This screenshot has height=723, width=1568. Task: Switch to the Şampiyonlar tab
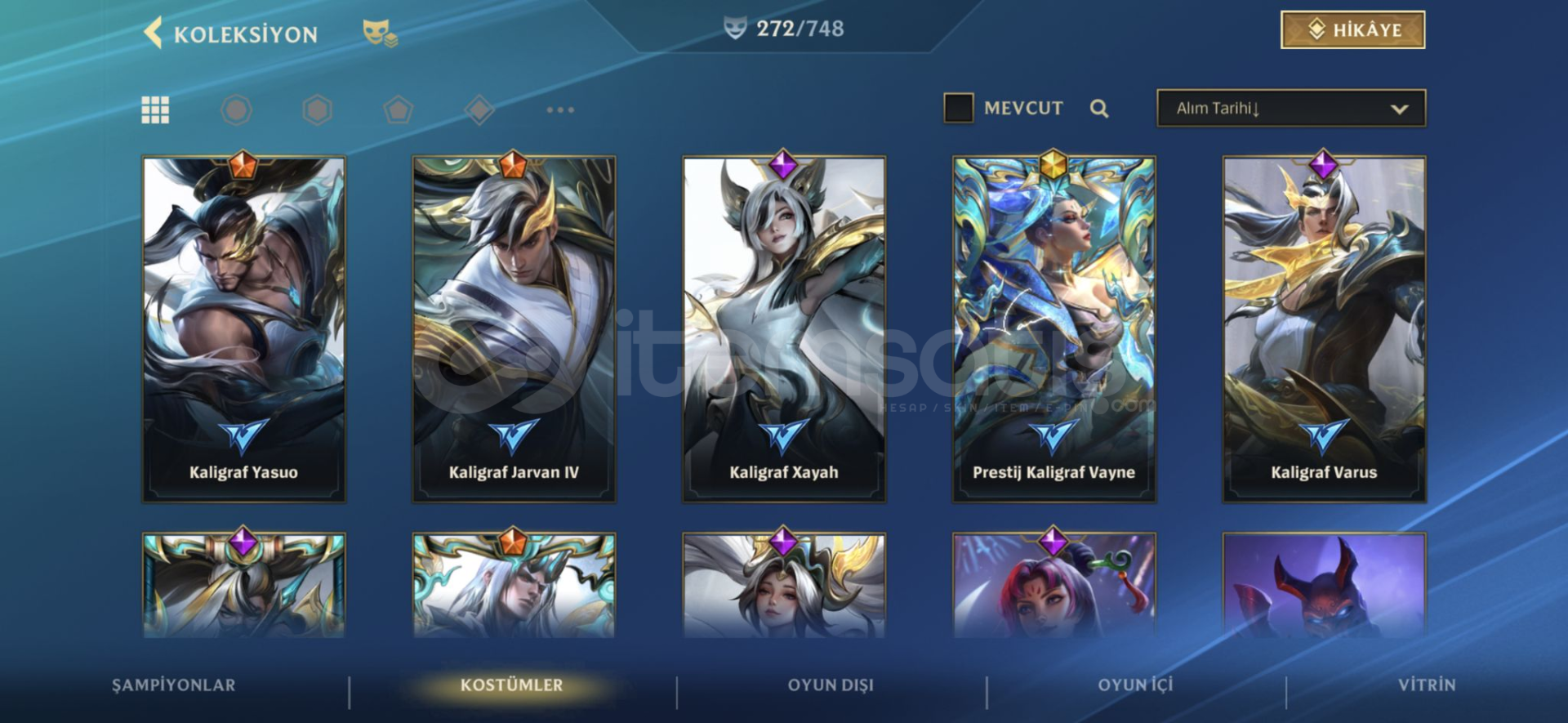174,685
